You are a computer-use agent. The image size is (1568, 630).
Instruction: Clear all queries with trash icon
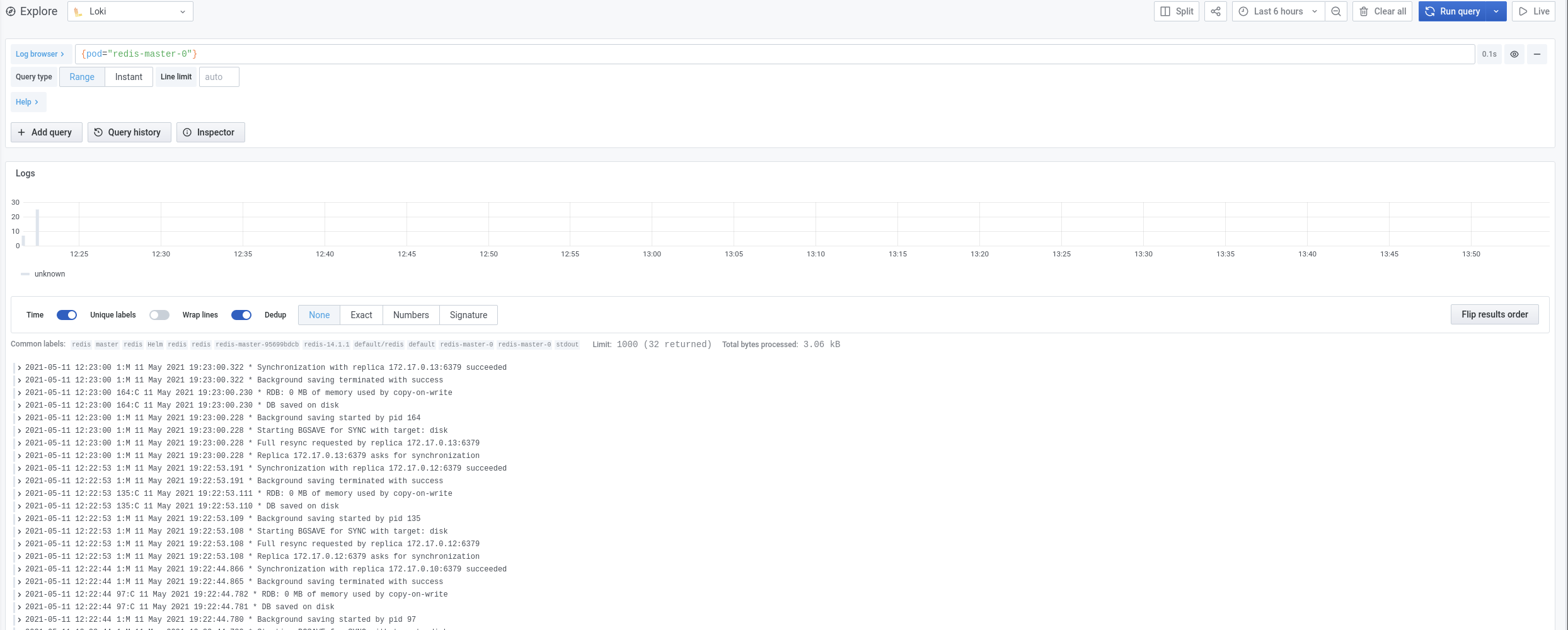[1381, 11]
